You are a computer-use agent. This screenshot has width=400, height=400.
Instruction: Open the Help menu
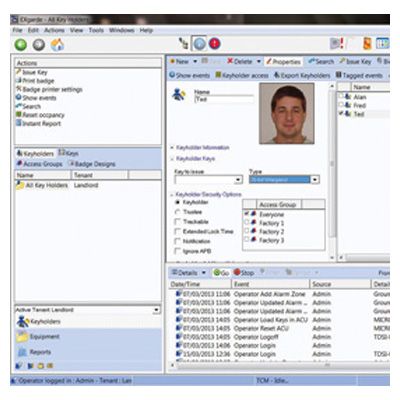146,30
